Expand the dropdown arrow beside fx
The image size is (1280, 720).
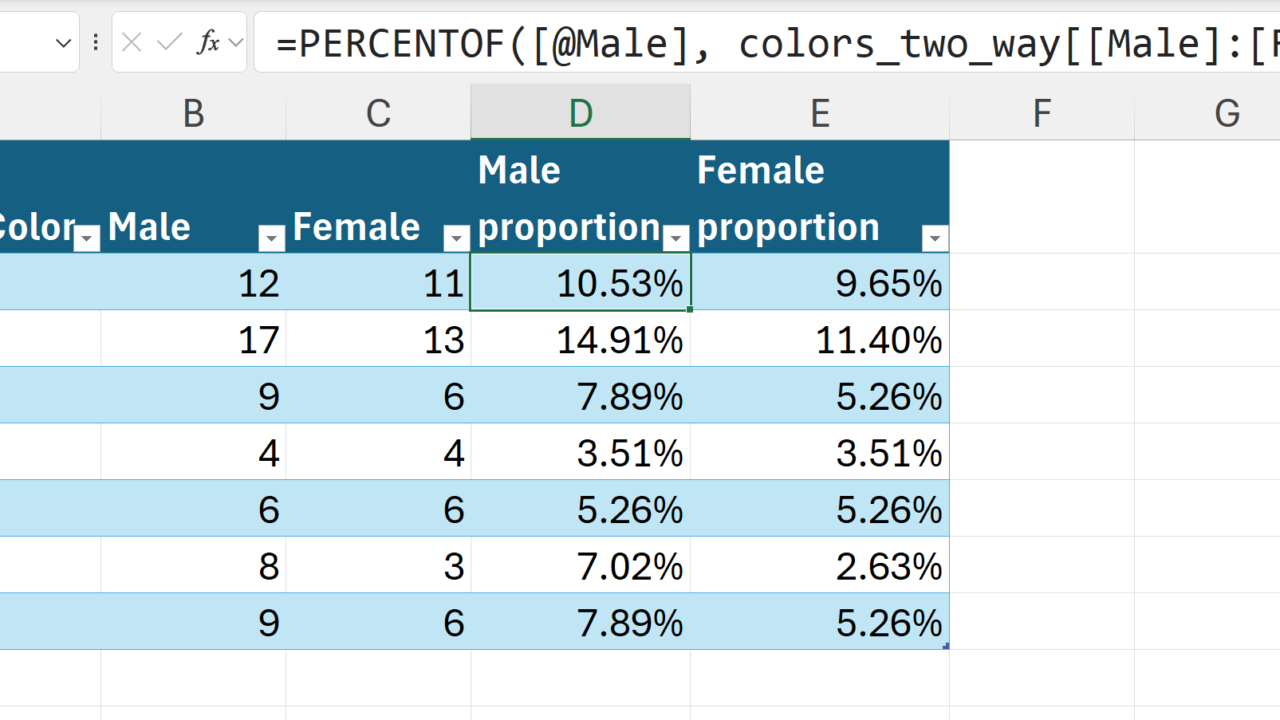coord(236,42)
